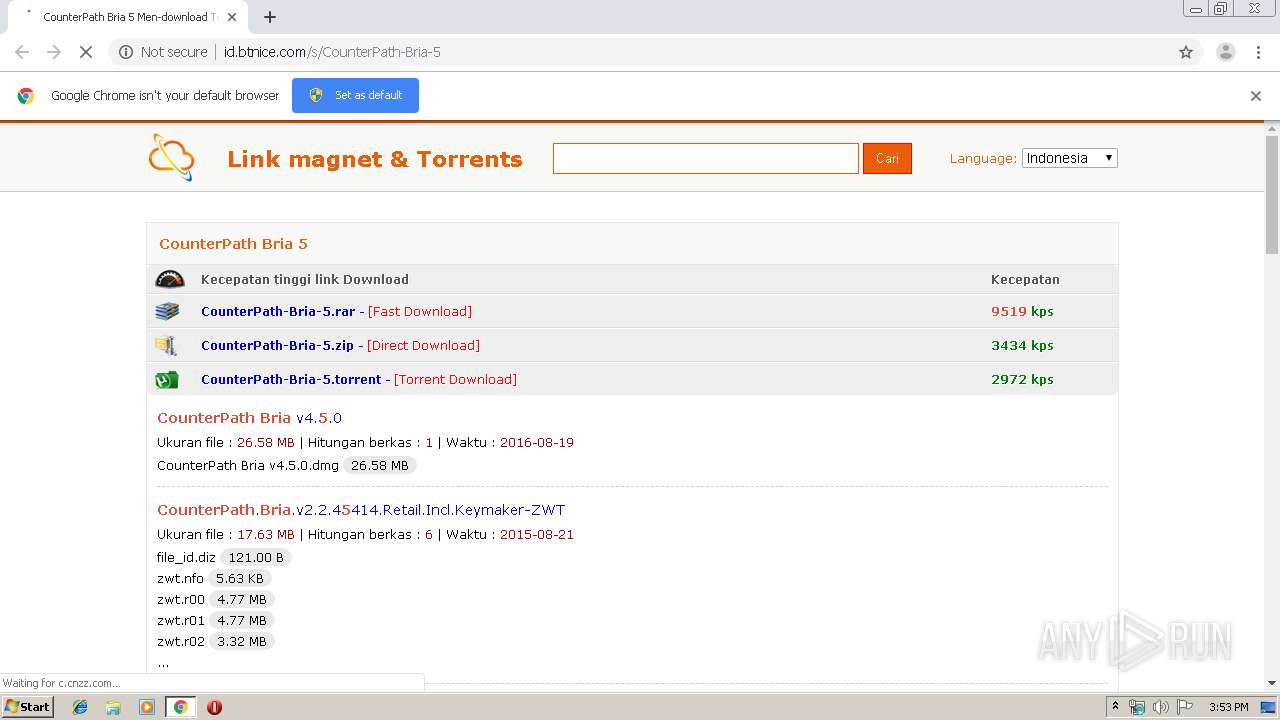Click the [Direct Download] link
The width and height of the screenshot is (1280, 720).
click(423, 345)
